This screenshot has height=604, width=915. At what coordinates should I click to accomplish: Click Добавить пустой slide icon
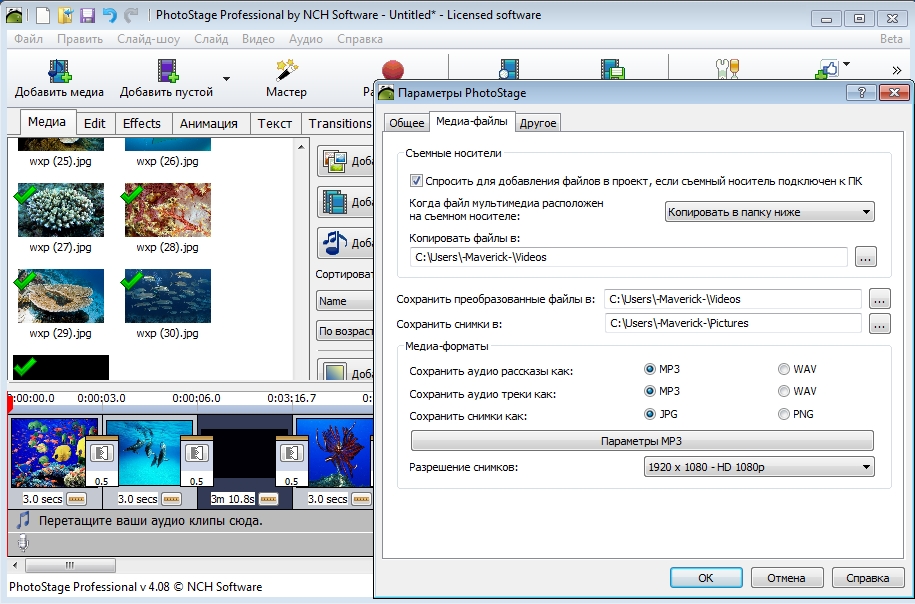pyautogui.click(x=167, y=71)
